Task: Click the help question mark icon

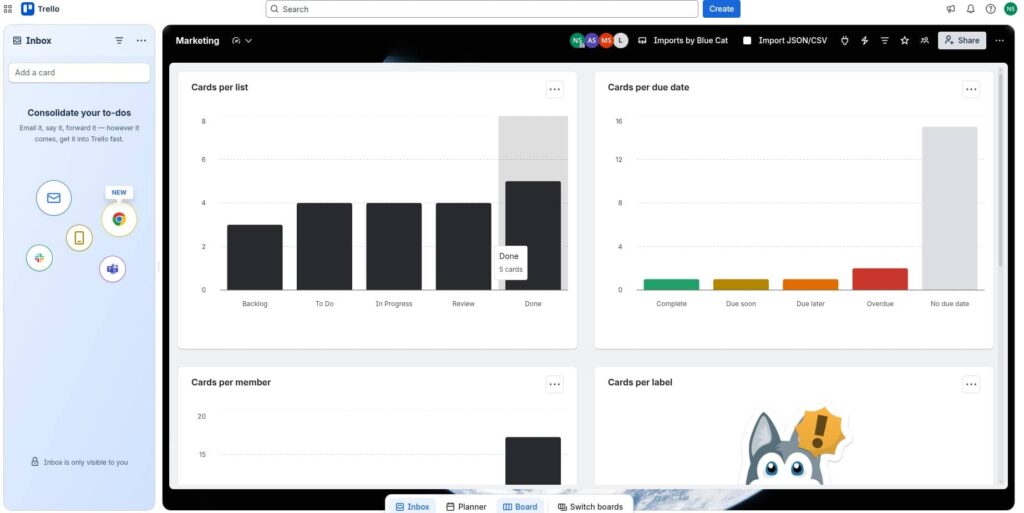Action: tap(990, 9)
